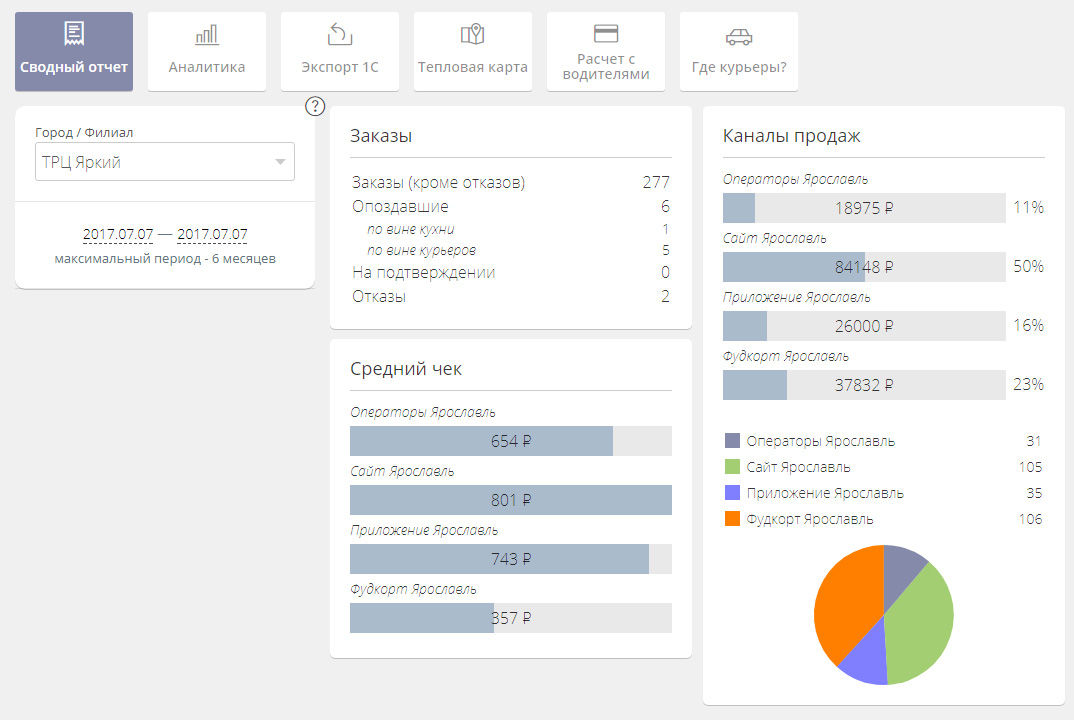Viewport: 1074px width, 720px height.
Task: Click the Каналы продаж panel heading
Action: [791, 136]
